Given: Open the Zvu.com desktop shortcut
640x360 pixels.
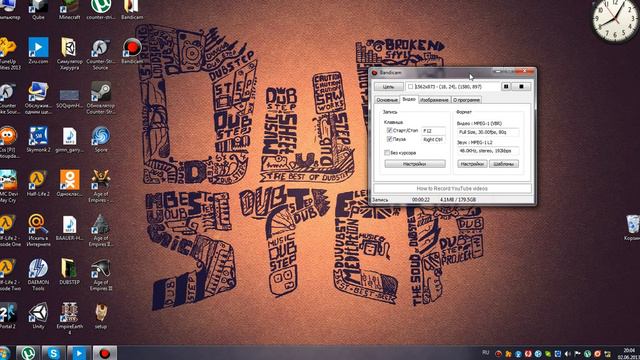Looking at the screenshot, I should click(x=38, y=51).
